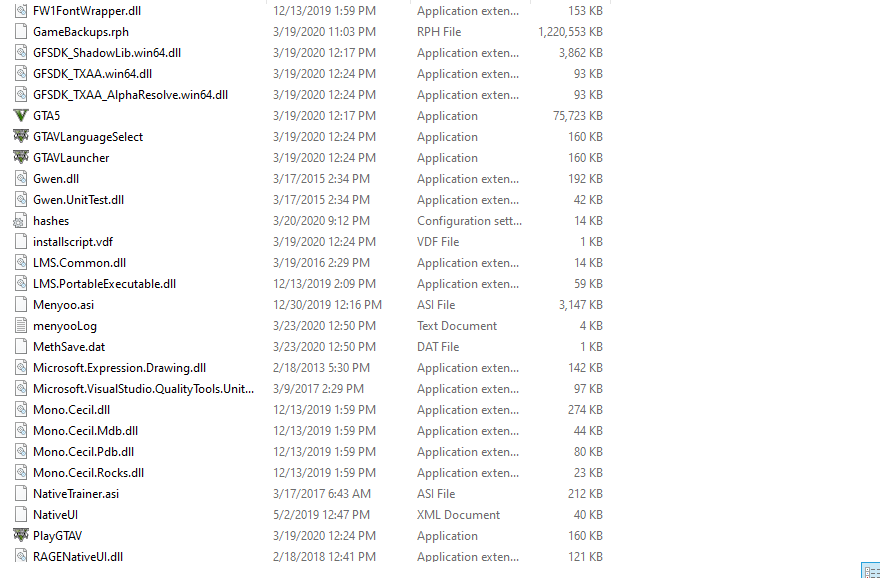Click the menyooLog text document icon
This screenshot has width=880, height=578.
tap(21, 325)
